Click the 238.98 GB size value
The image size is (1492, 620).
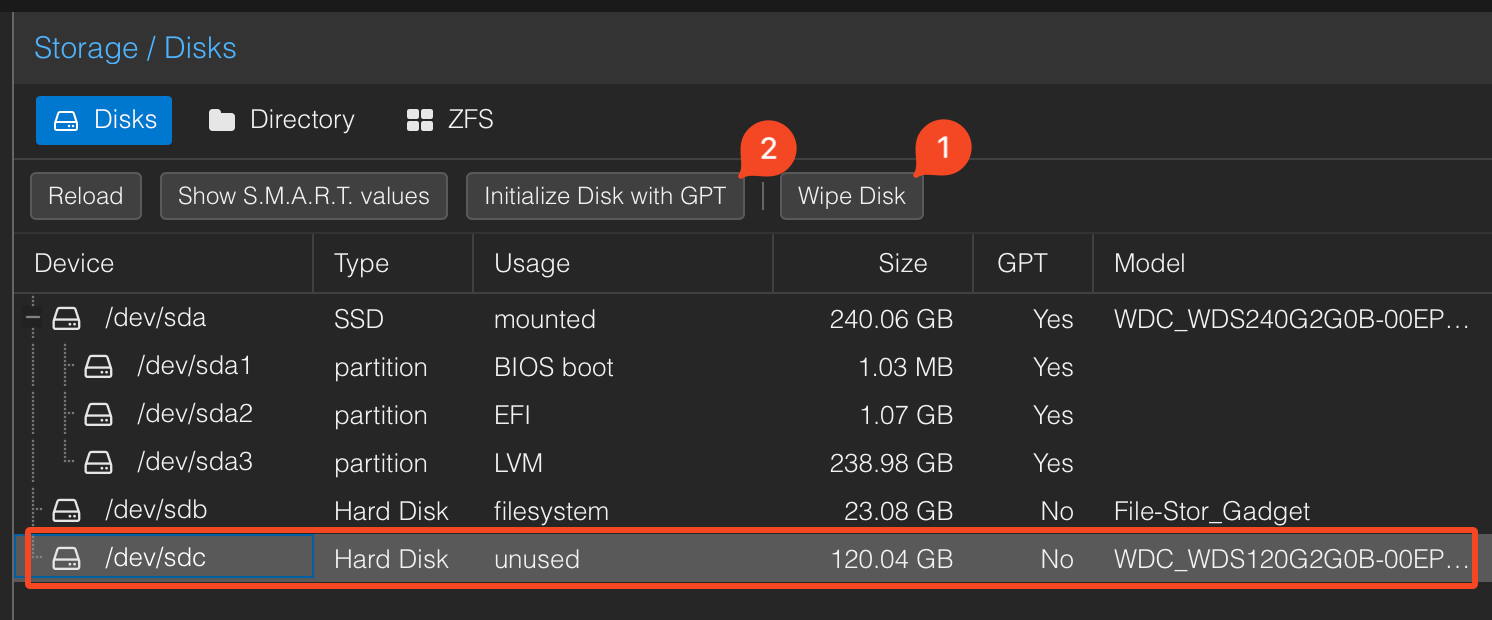(x=891, y=464)
